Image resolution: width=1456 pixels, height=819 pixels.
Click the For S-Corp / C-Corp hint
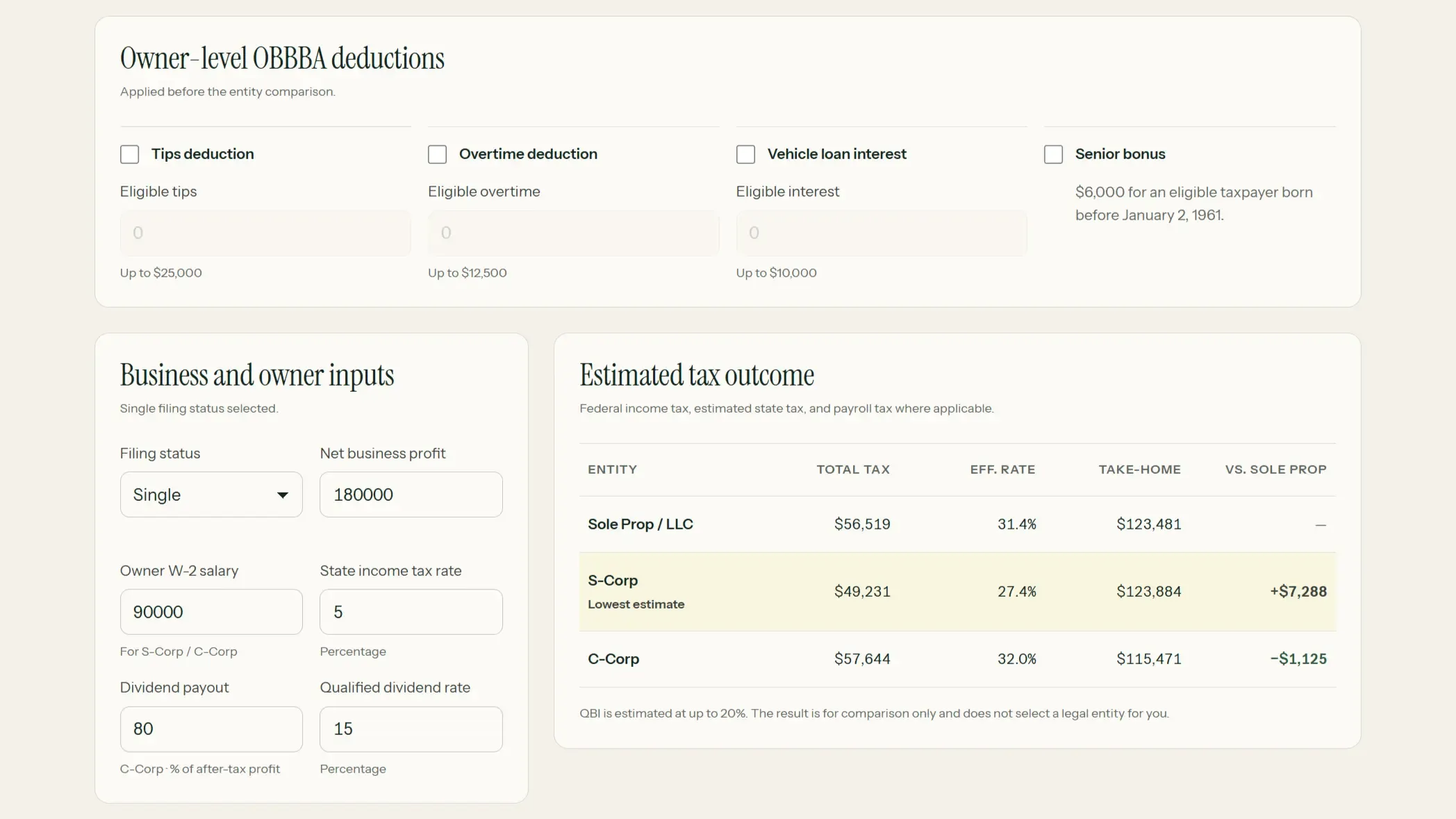point(179,652)
